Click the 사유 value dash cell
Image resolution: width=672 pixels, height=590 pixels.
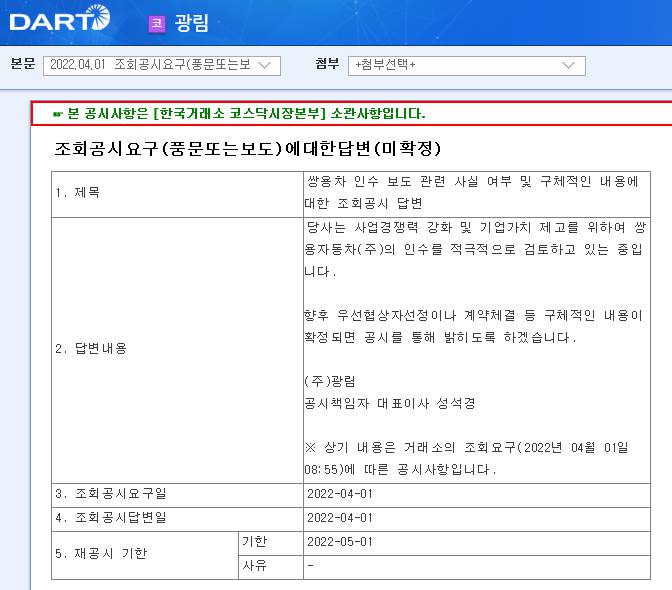[477, 567]
